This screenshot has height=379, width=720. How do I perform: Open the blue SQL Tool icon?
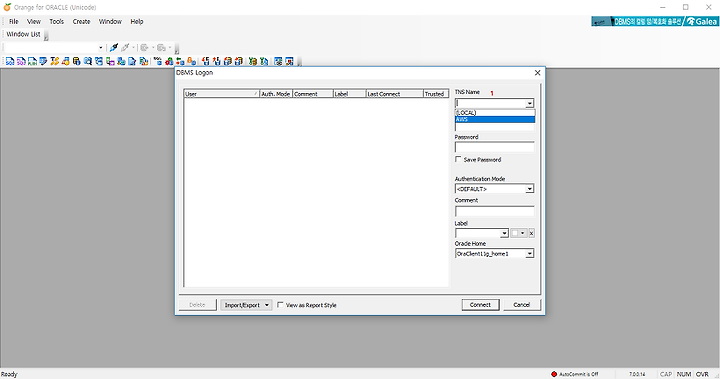tap(10, 61)
